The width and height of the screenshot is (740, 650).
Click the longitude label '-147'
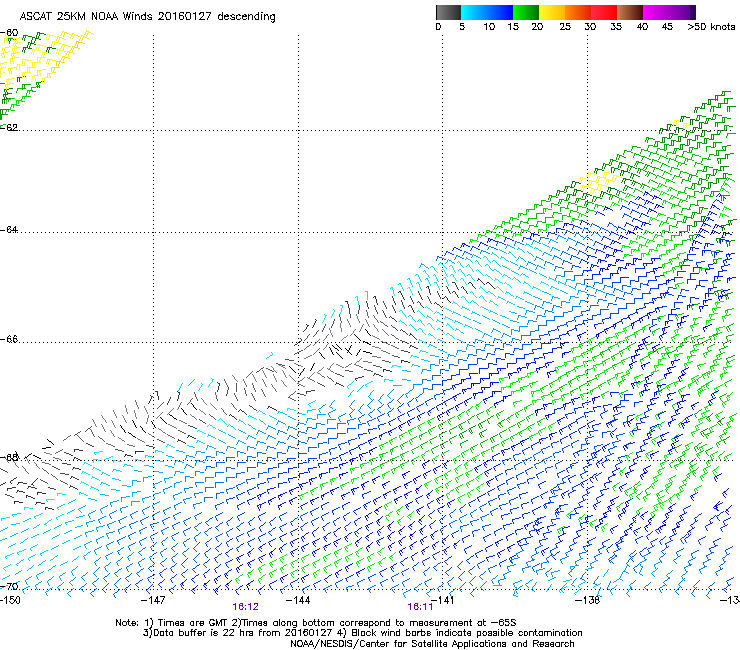(153, 600)
